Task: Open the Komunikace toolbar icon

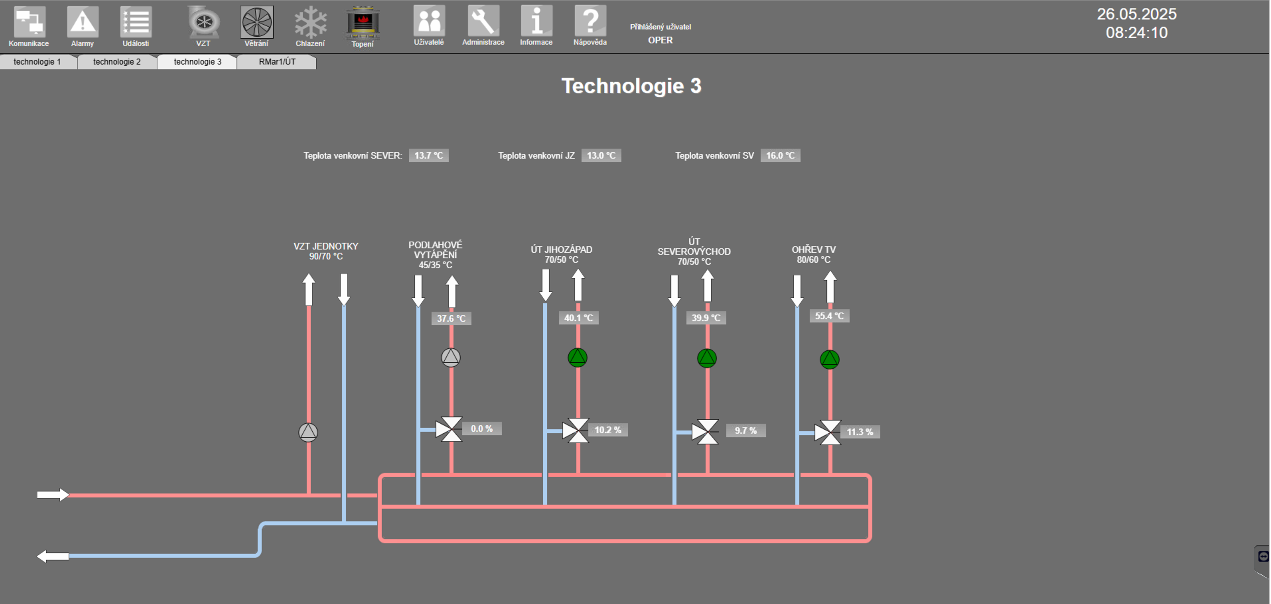Action: click(29, 22)
